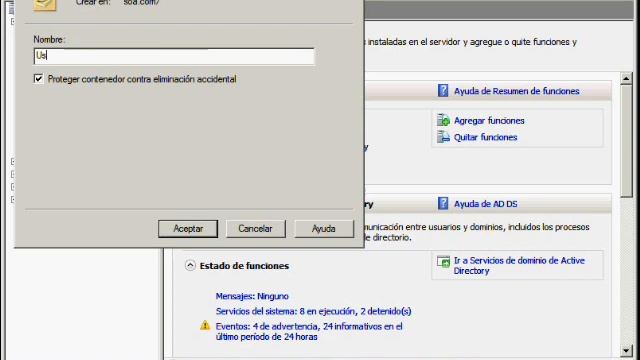Click the Eventos warning triangle icon
Screen dimensions: 640x360
click(205, 326)
